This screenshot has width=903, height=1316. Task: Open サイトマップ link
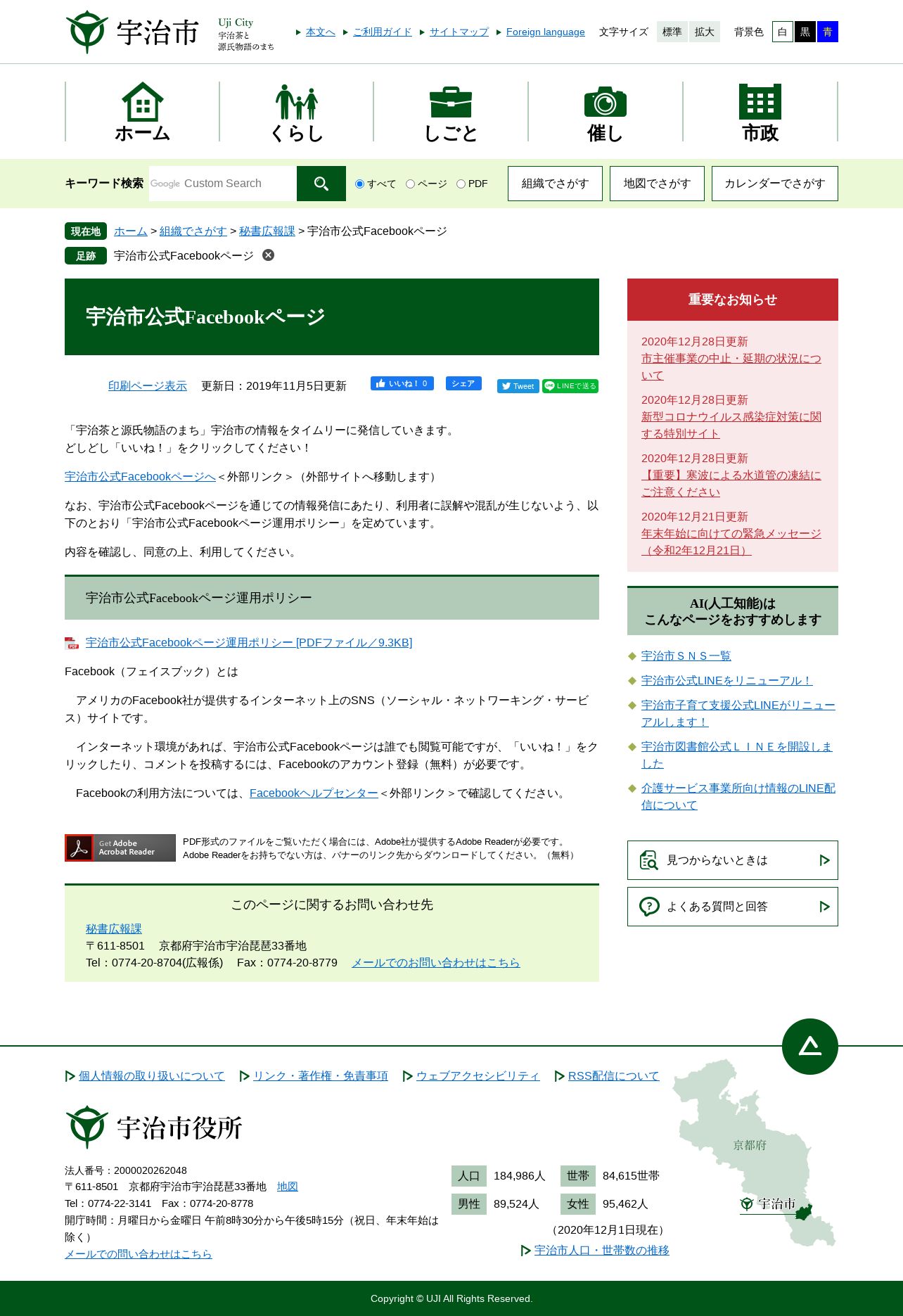point(459,32)
